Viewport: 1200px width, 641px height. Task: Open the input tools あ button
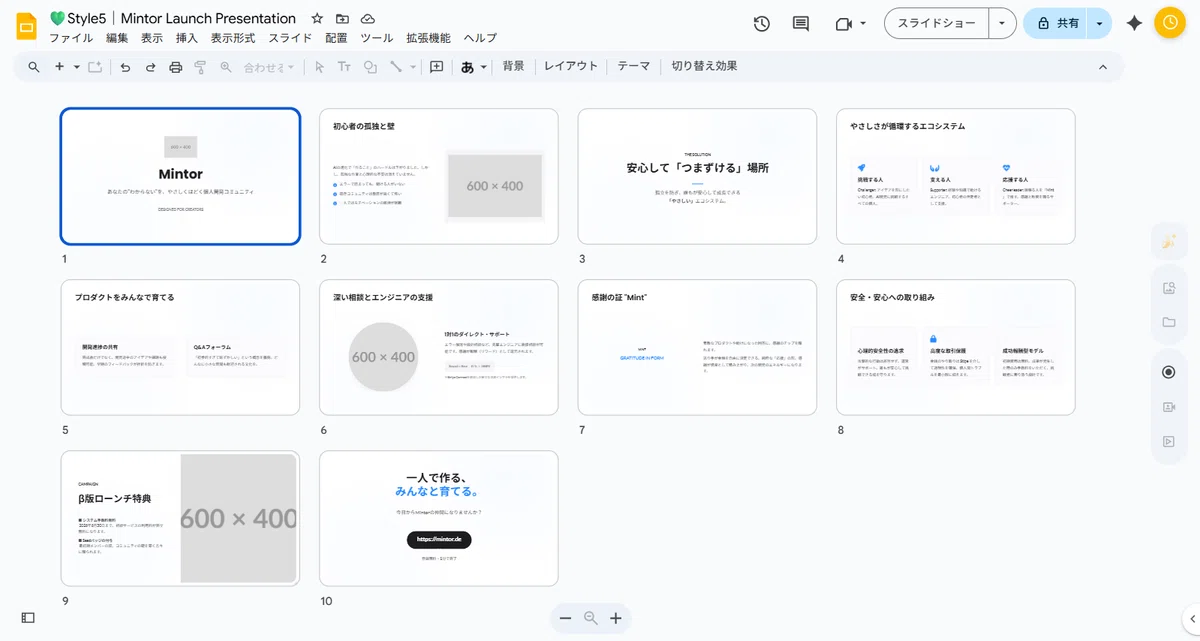coord(467,67)
